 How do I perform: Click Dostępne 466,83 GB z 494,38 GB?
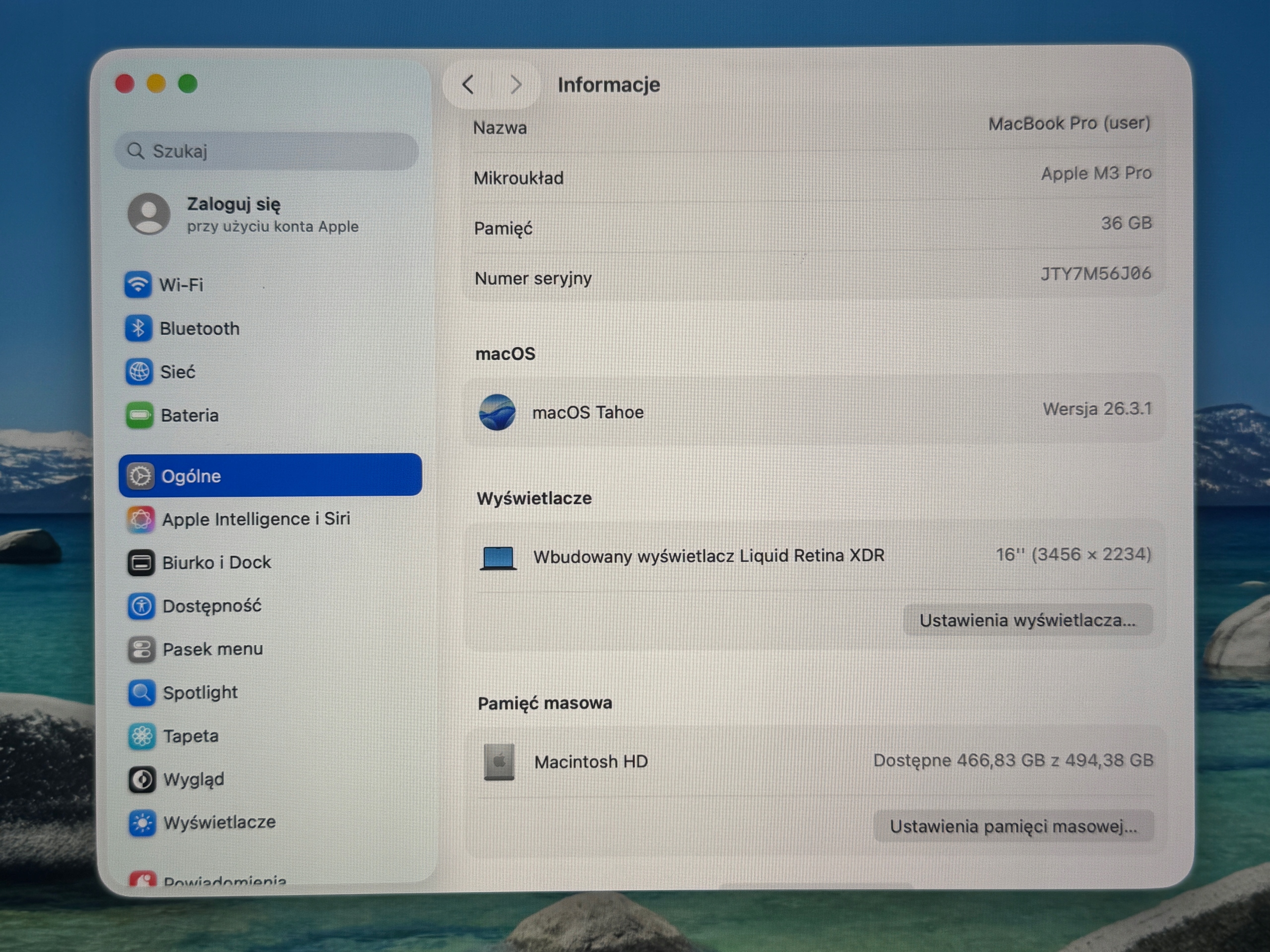pos(1014,760)
